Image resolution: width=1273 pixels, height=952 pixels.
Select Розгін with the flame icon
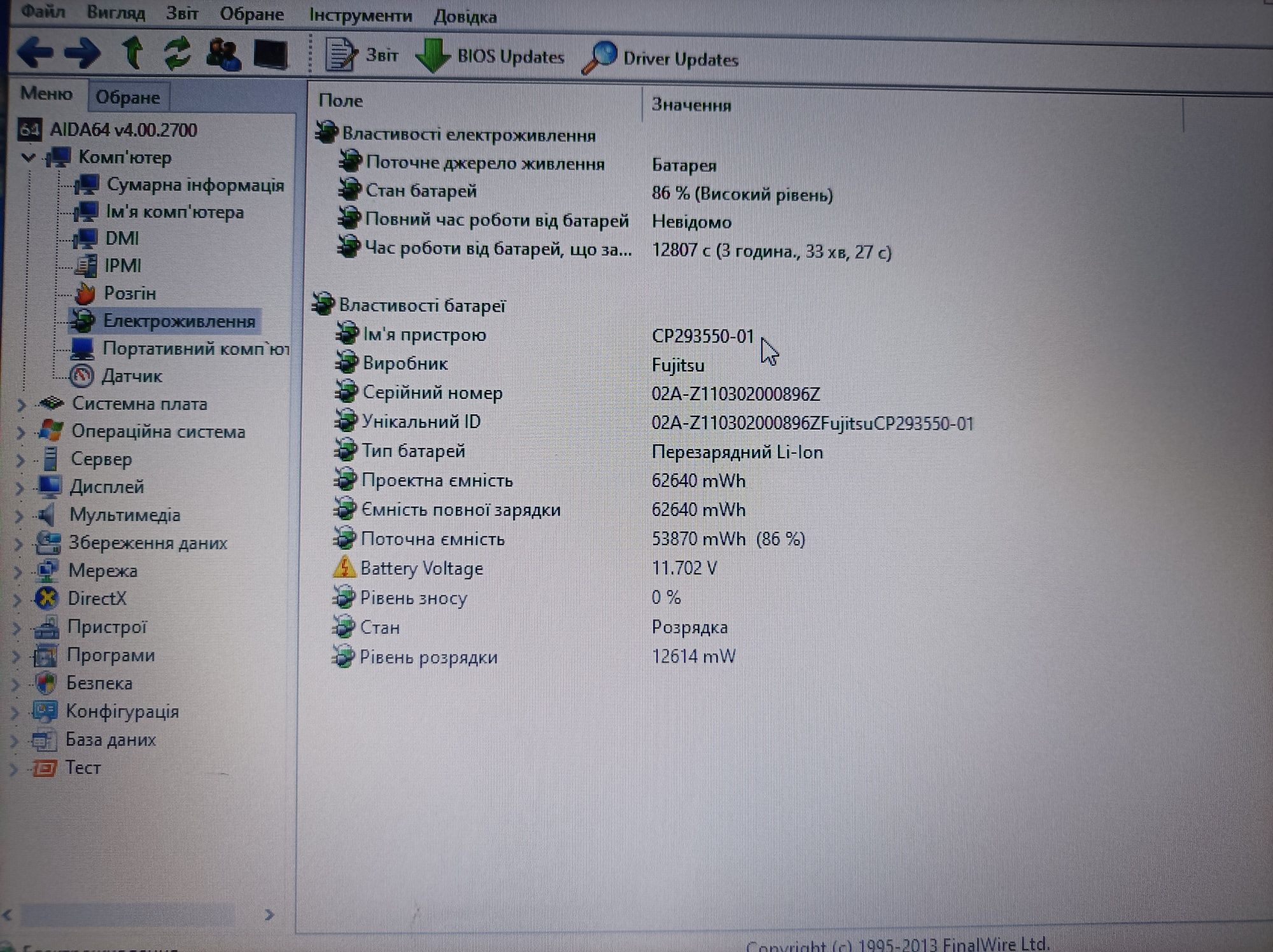(130, 293)
